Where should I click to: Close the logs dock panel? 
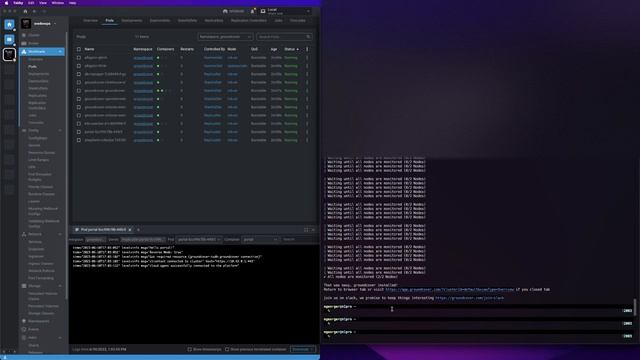[313, 230]
